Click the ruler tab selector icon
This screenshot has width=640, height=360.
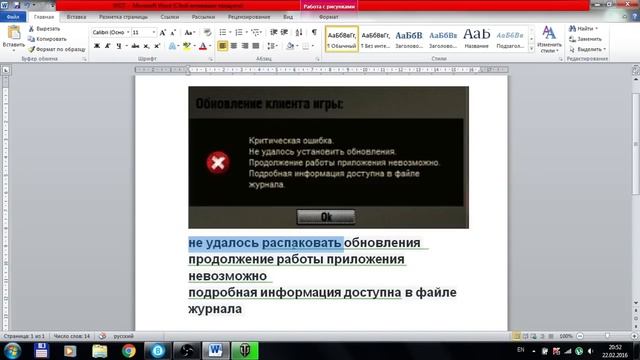[6, 70]
